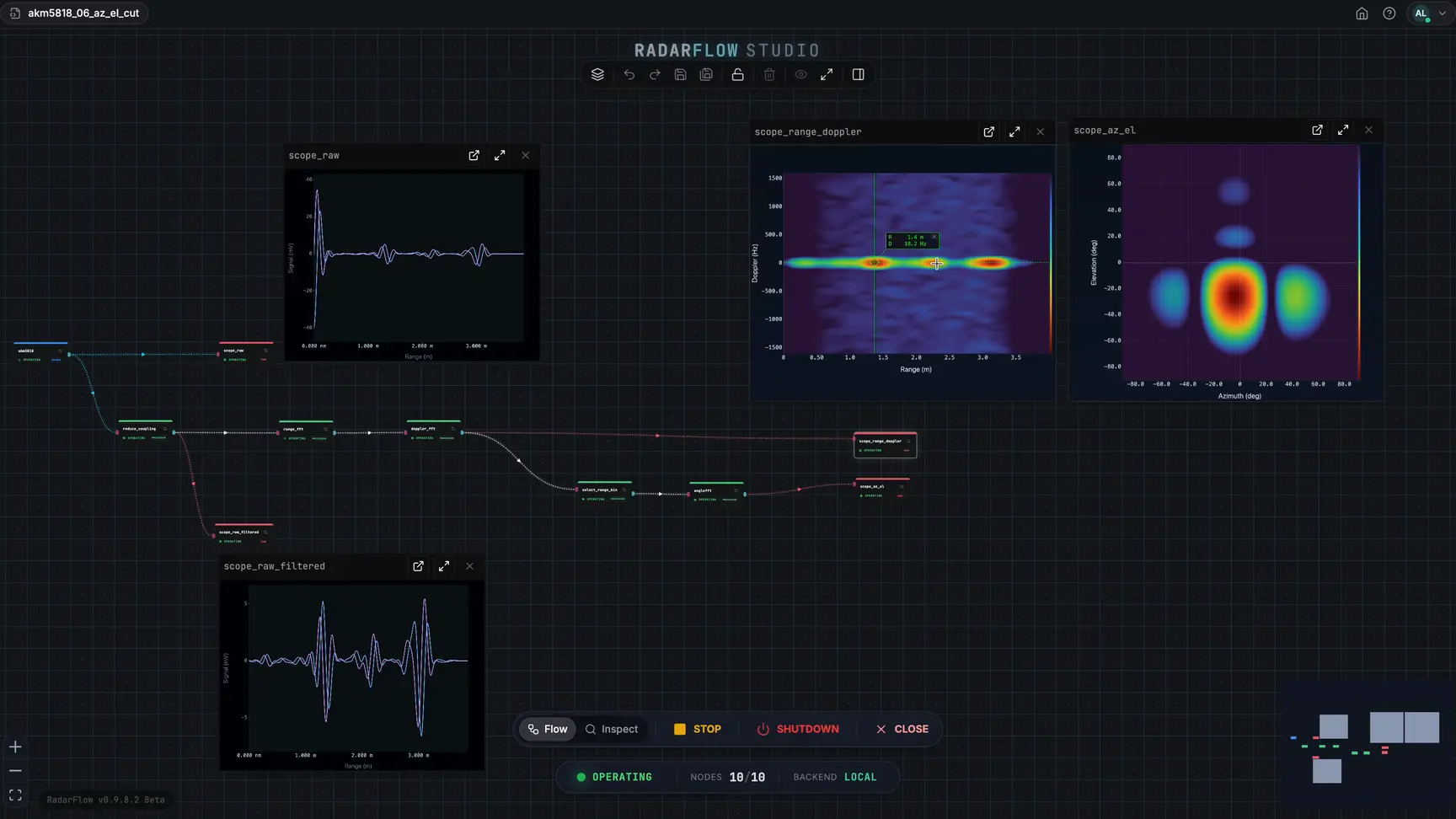Click the settings icon on reduce_coupling node

click(165, 428)
